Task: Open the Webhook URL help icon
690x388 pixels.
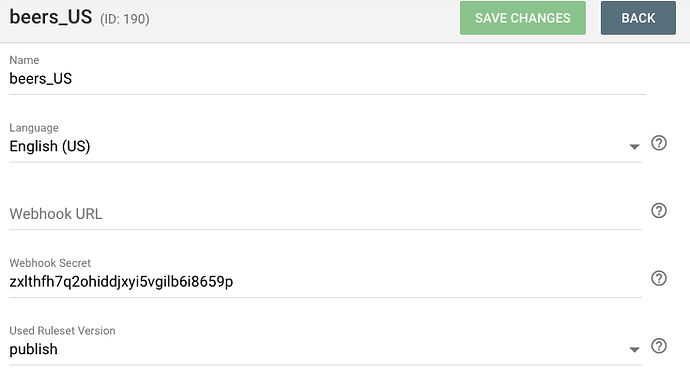Action: tap(659, 211)
